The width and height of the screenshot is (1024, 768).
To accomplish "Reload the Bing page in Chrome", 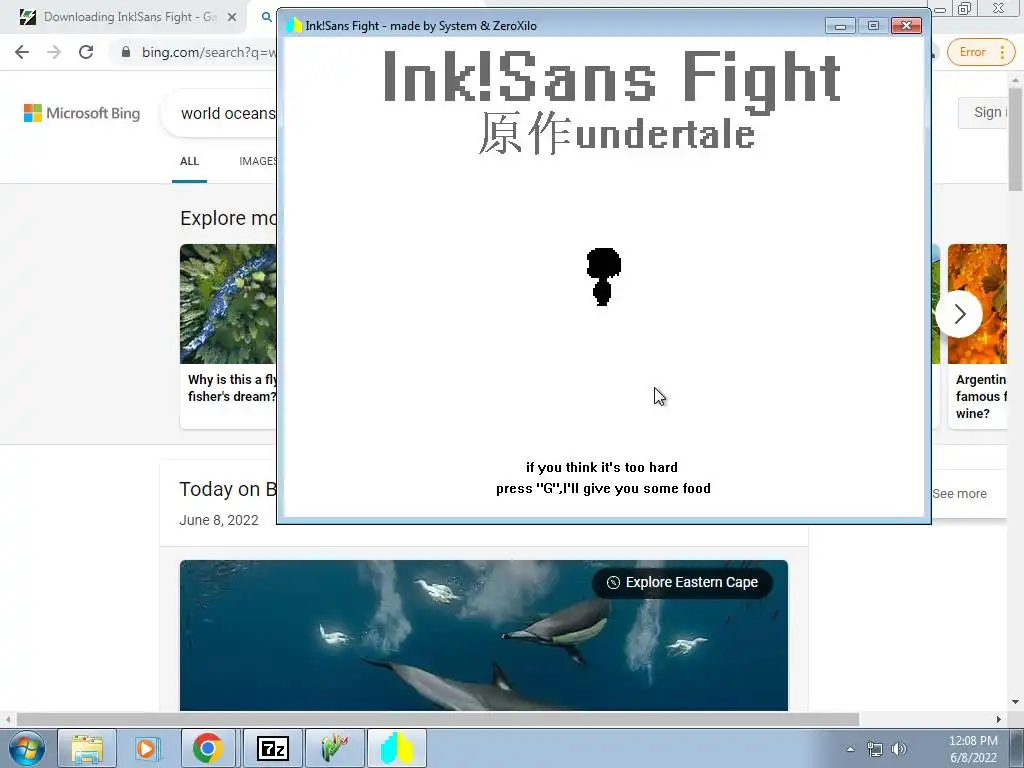I will (86, 52).
